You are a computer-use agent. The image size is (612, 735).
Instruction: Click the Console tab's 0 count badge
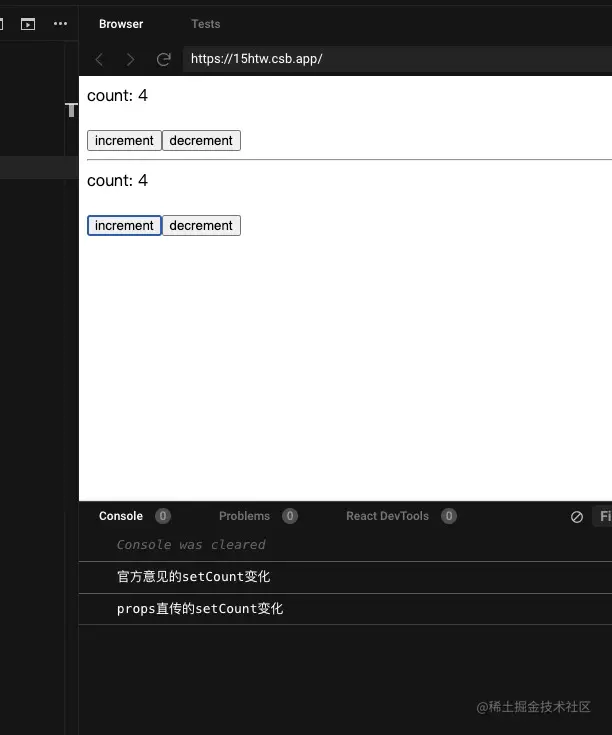[163, 516]
